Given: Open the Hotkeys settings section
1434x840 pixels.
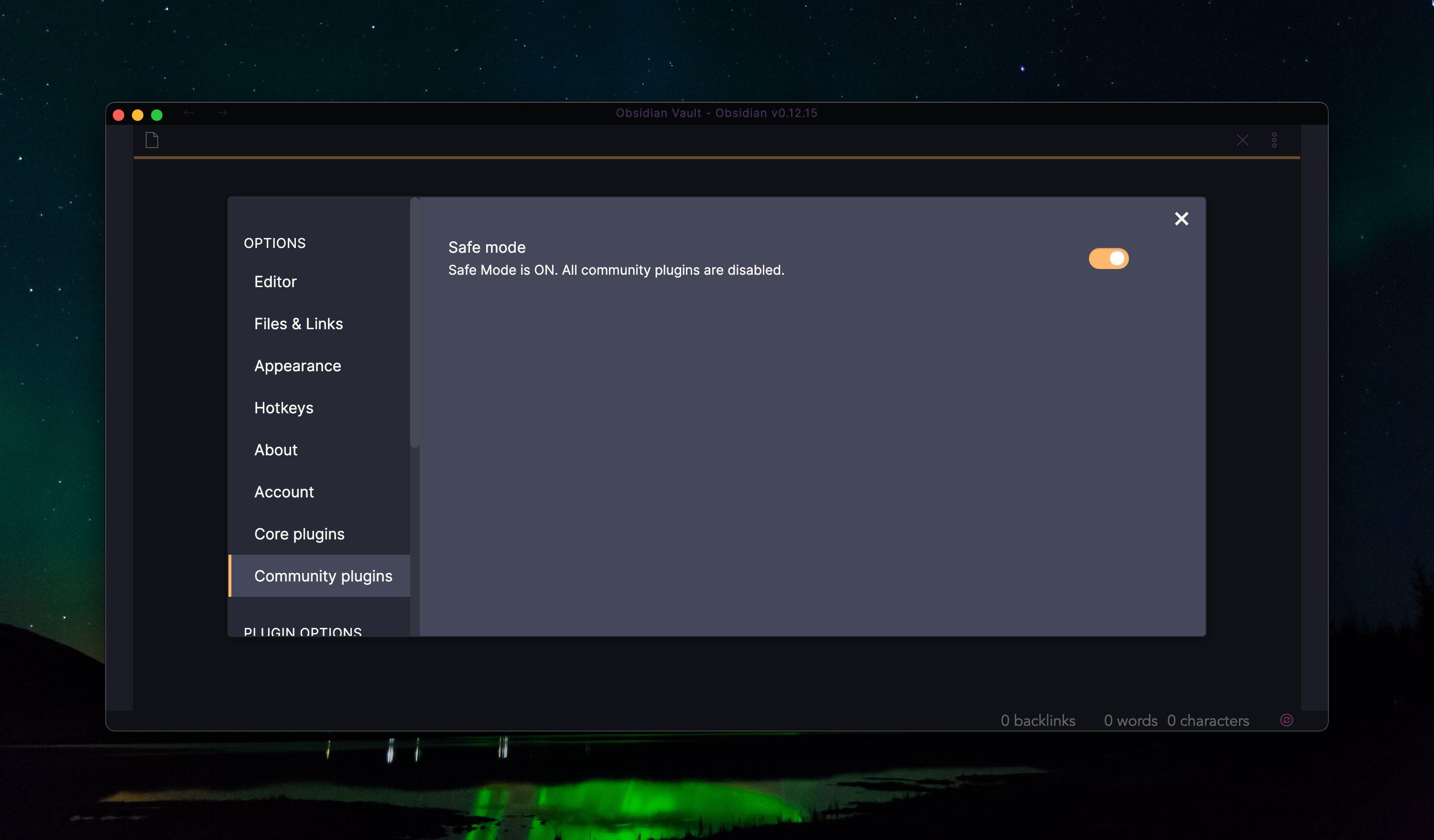Looking at the screenshot, I should pyautogui.click(x=283, y=408).
